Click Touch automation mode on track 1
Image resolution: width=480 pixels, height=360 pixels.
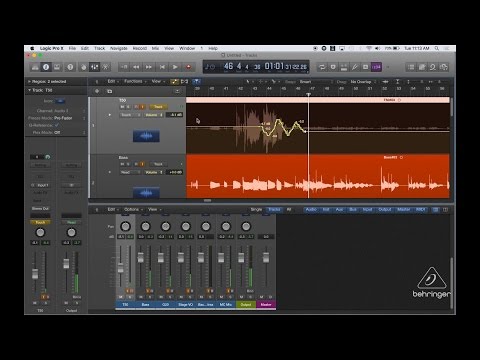click(130, 115)
